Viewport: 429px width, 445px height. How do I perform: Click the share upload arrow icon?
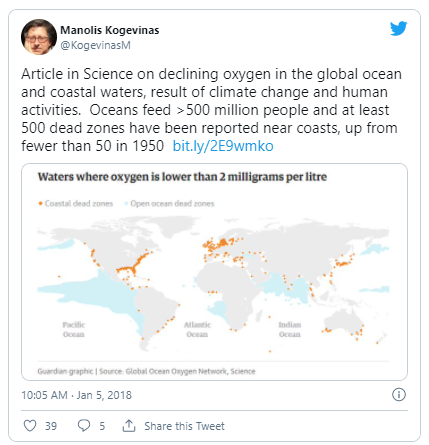(129, 426)
